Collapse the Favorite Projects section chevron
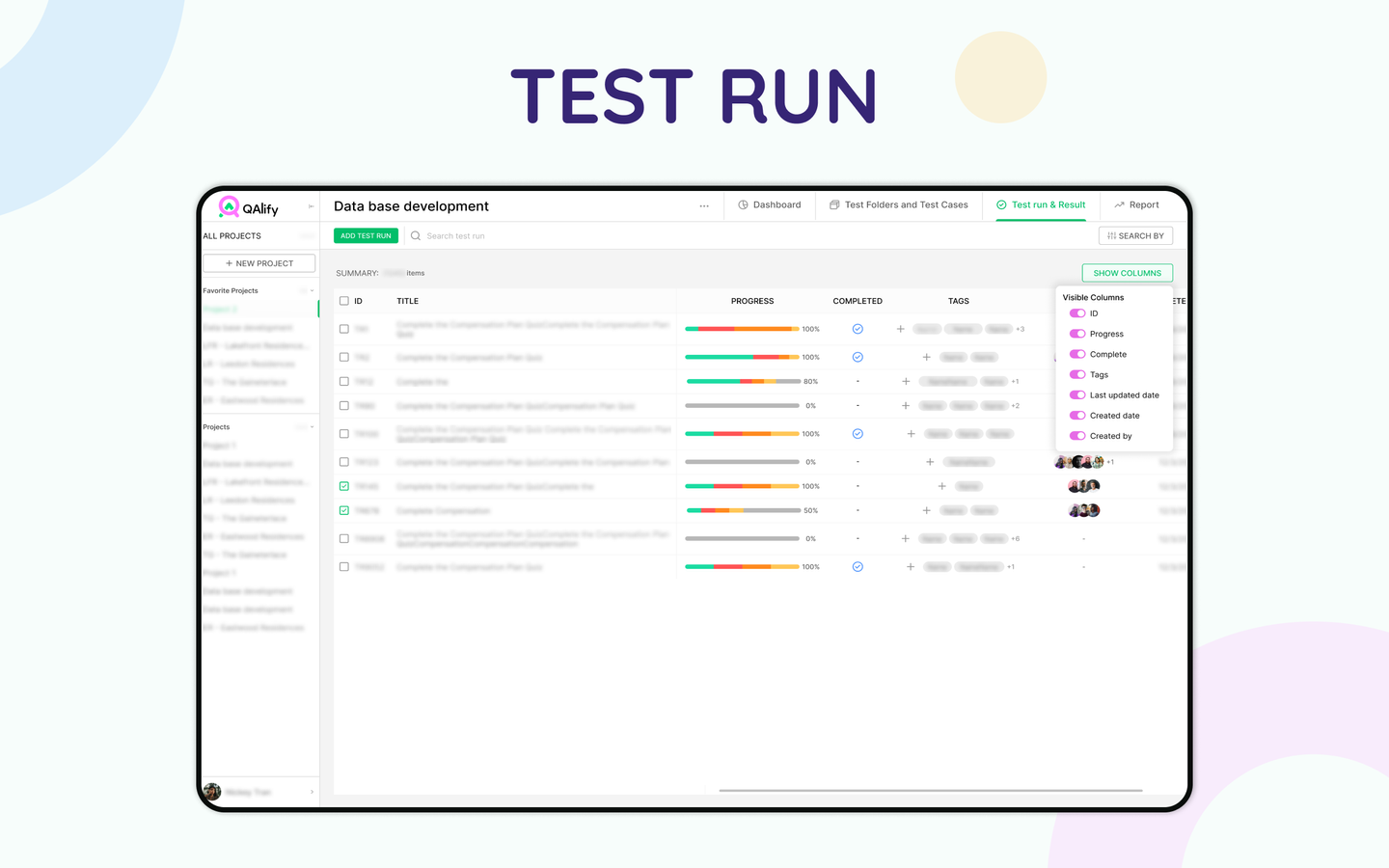The image size is (1389, 868). point(312,290)
